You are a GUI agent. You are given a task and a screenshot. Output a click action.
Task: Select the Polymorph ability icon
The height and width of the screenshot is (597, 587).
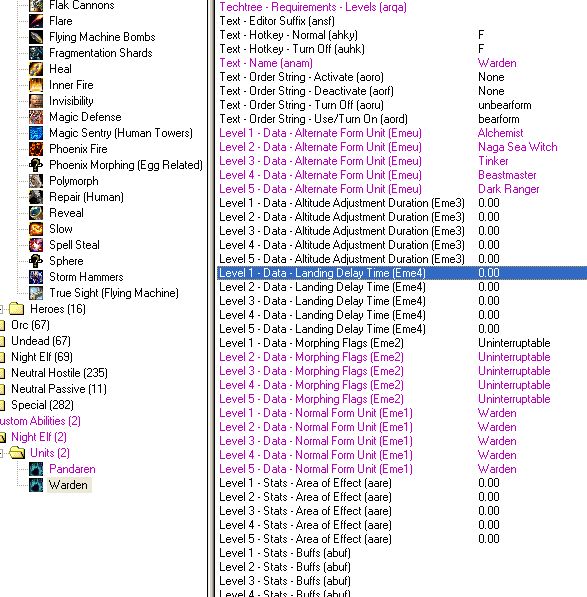pos(36,181)
